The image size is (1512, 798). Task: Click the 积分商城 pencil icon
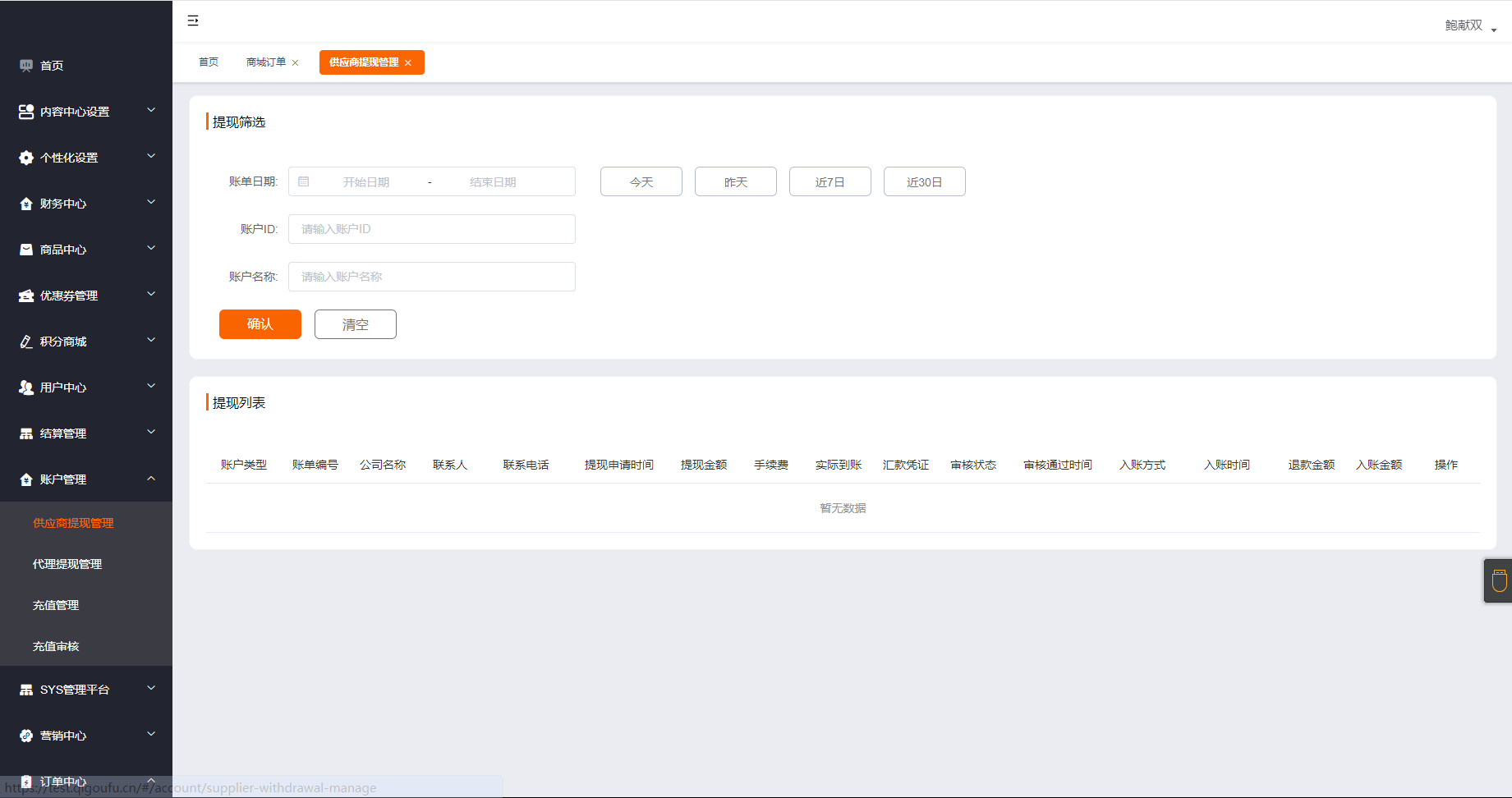point(26,342)
